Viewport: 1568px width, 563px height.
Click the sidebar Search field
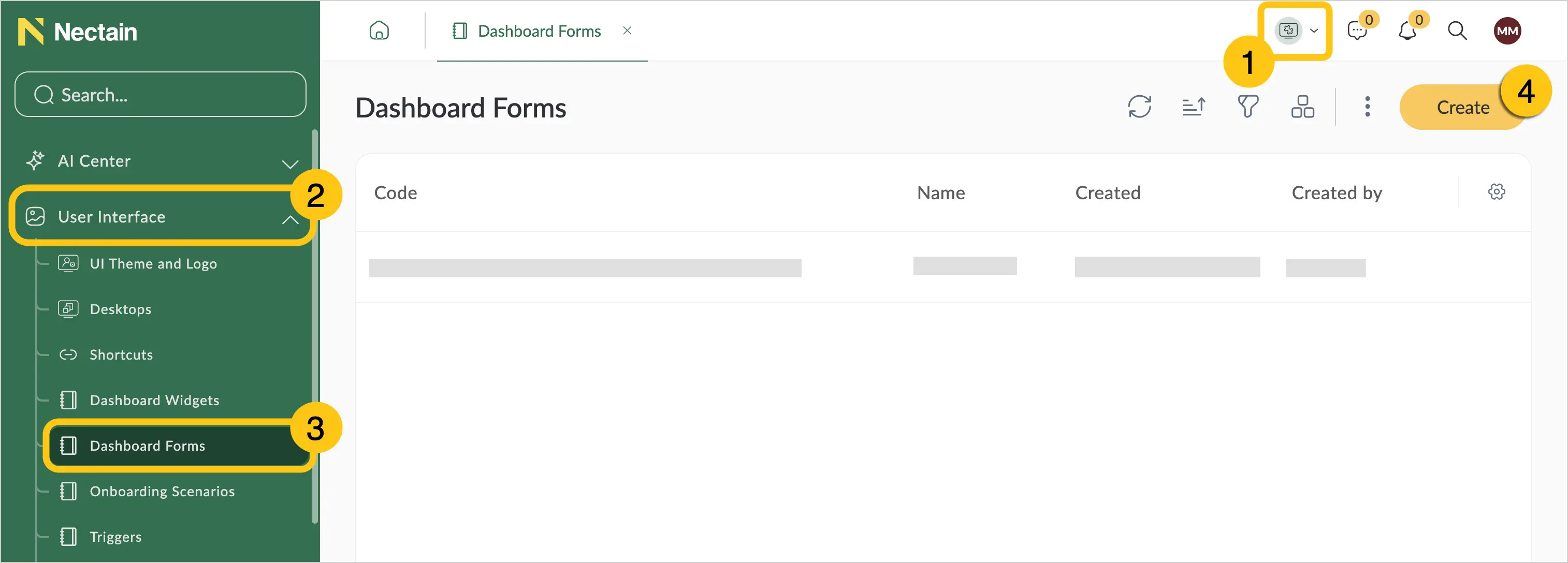point(160,95)
